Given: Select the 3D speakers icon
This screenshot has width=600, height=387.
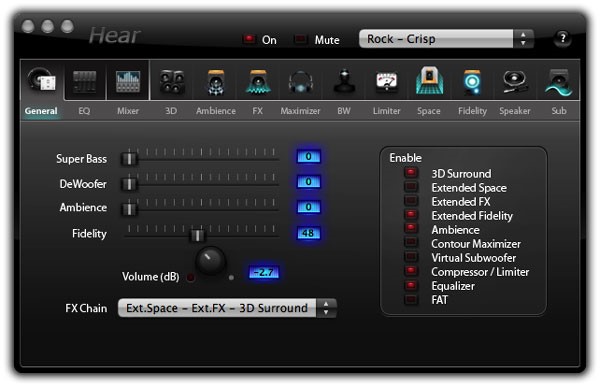Looking at the screenshot, I should 172,82.
